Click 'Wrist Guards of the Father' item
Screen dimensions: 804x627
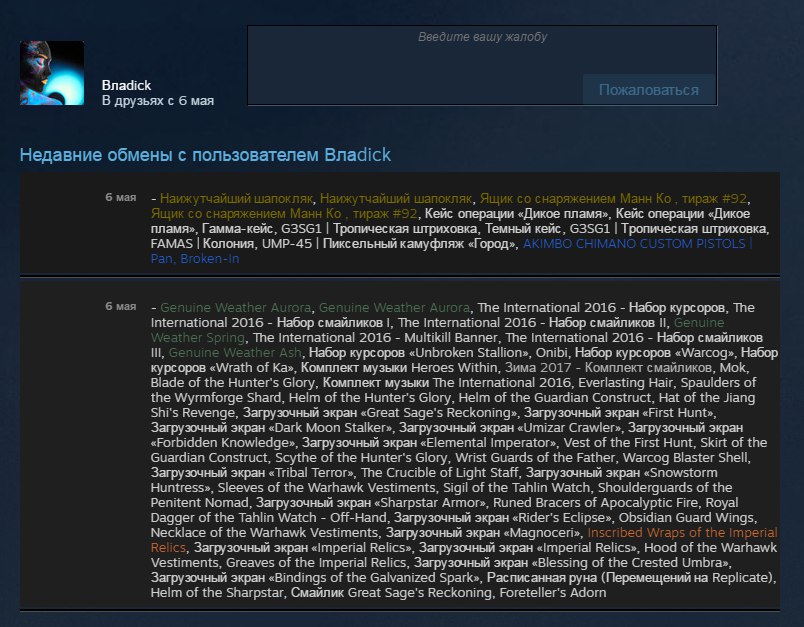[535, 457]
